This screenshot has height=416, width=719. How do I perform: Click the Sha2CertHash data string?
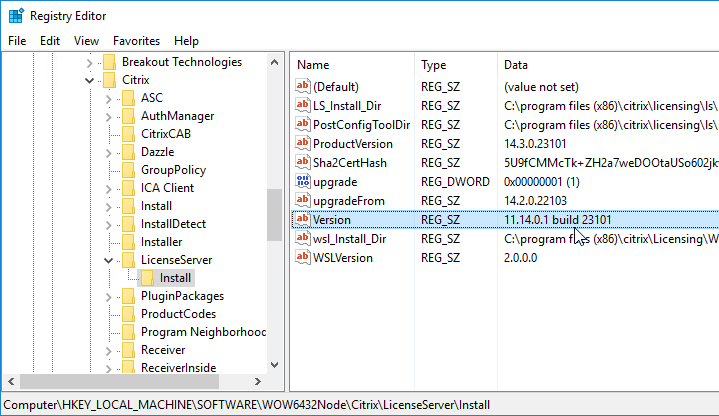611,163
